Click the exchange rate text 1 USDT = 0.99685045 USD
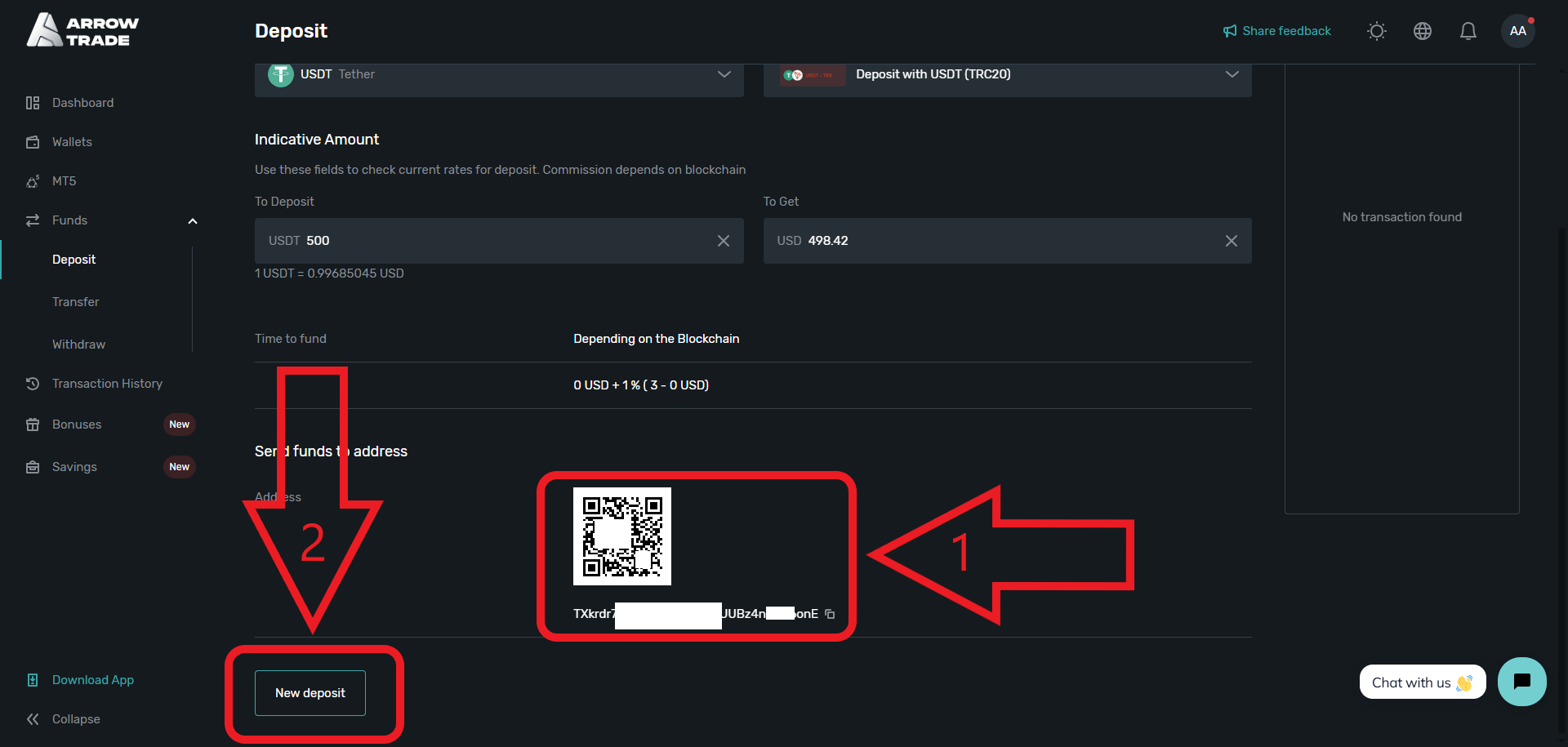Screen dimensions: 1568x747 (x=329, y=273)
